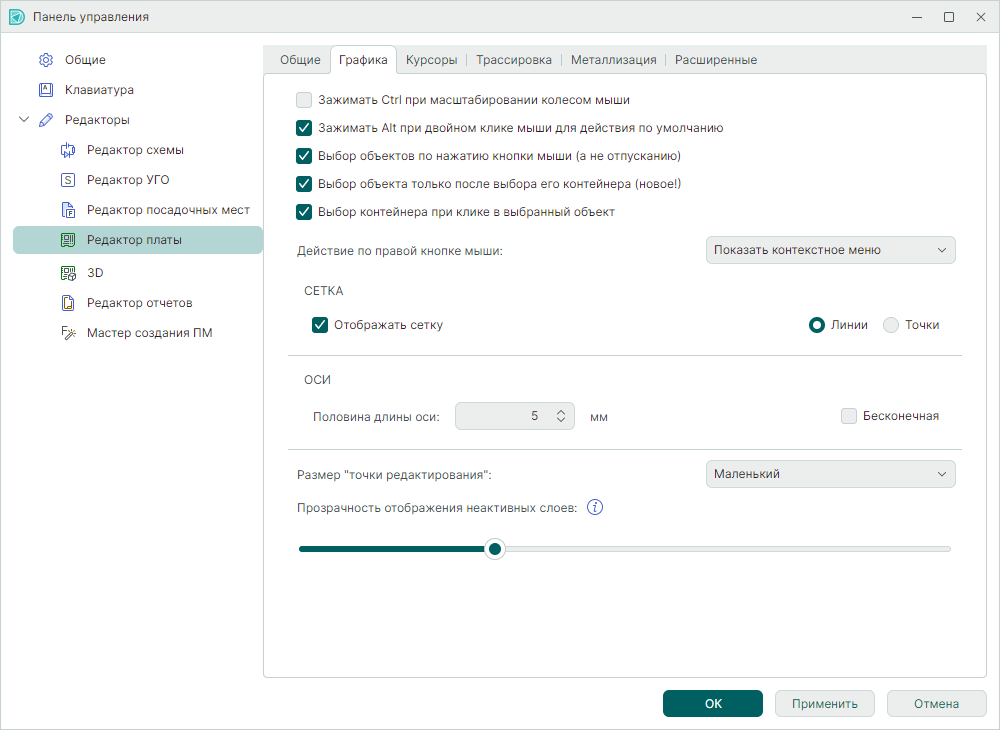1000x730 pixels.
Task: Click the 3D section icon
Action: click(x=68, y=273)
